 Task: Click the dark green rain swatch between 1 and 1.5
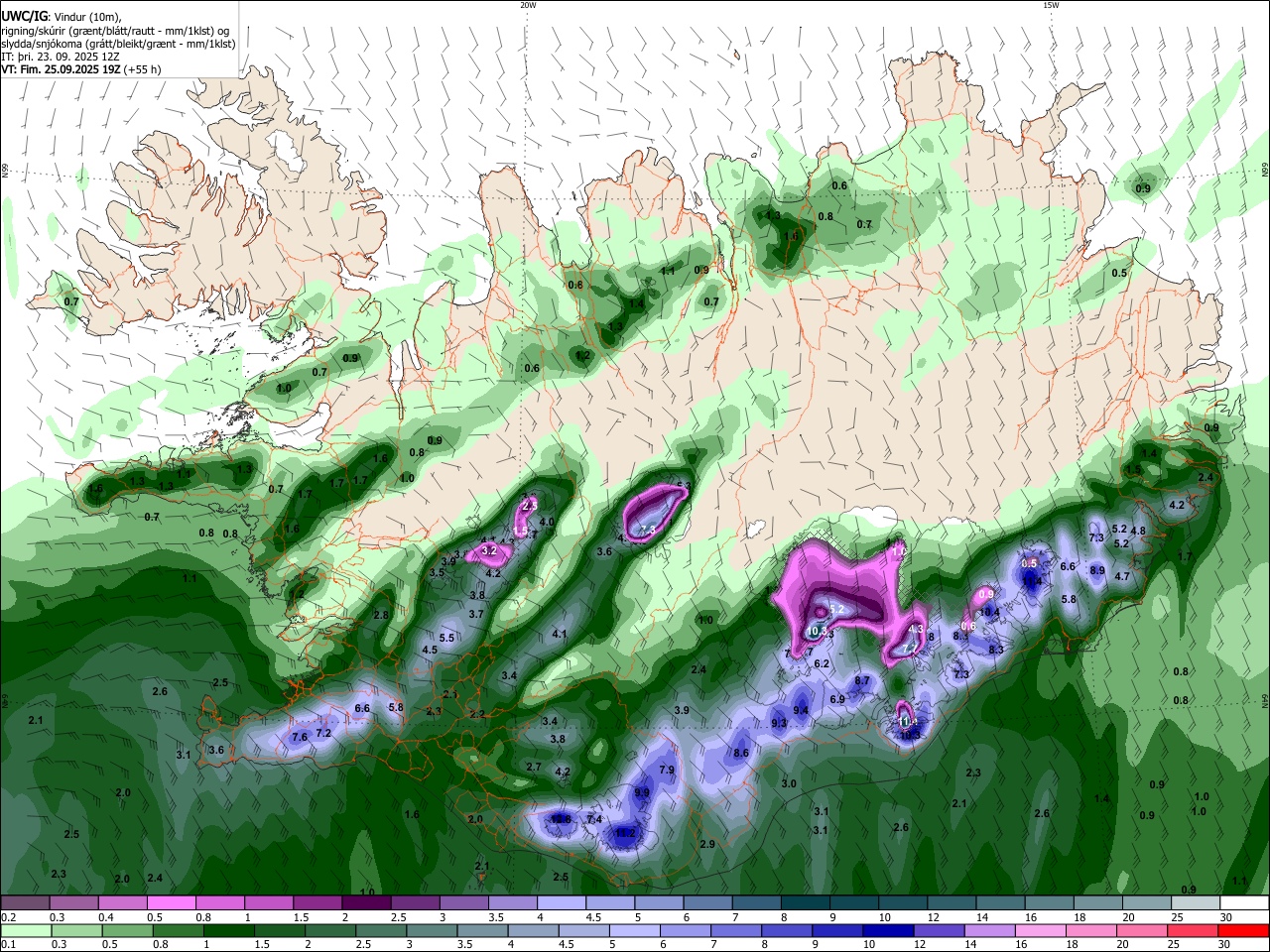click(x=228, y=930)
